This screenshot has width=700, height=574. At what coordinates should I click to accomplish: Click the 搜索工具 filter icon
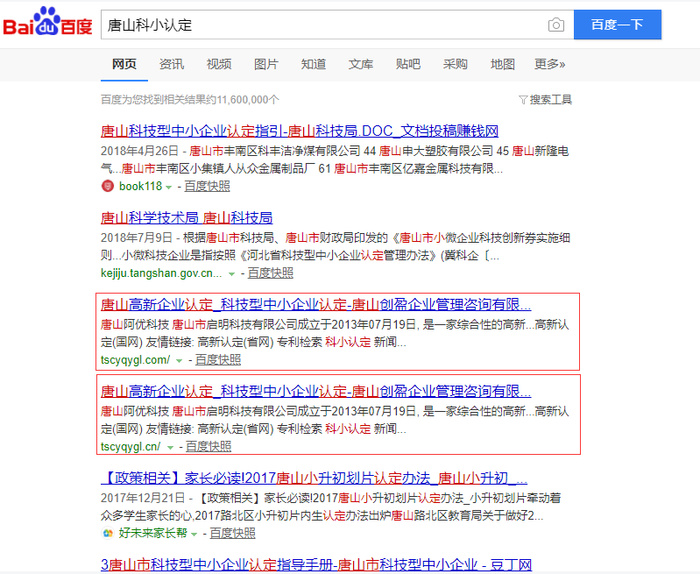(523, 100)
